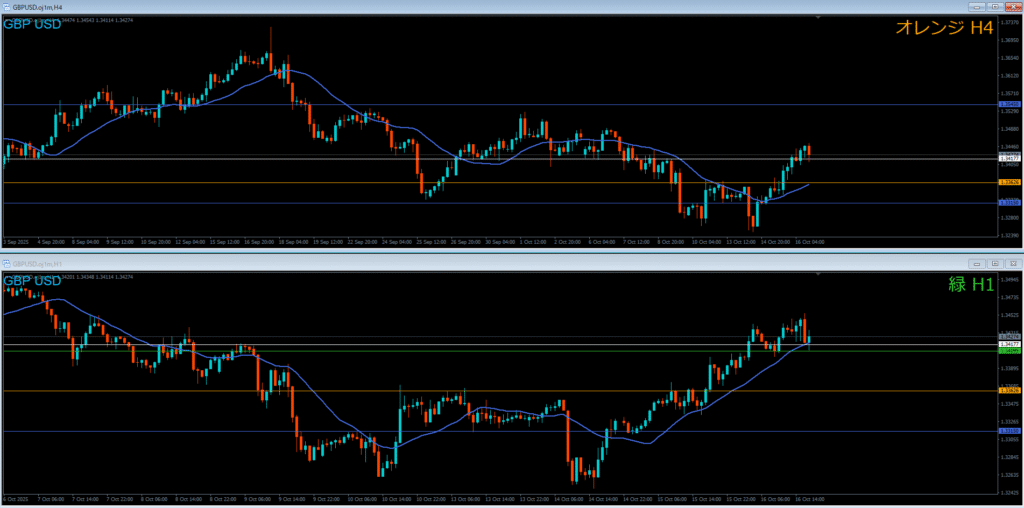The height and width of the screenshot is (508, 1024).
Task: Close the H1 chart window
Action: point(1012,264)
